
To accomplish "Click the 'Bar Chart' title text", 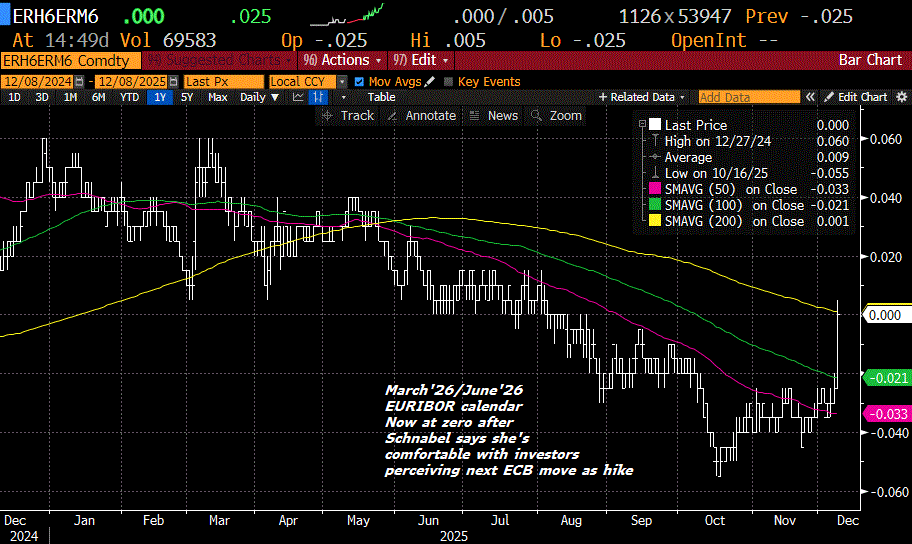I will (870, 60).
